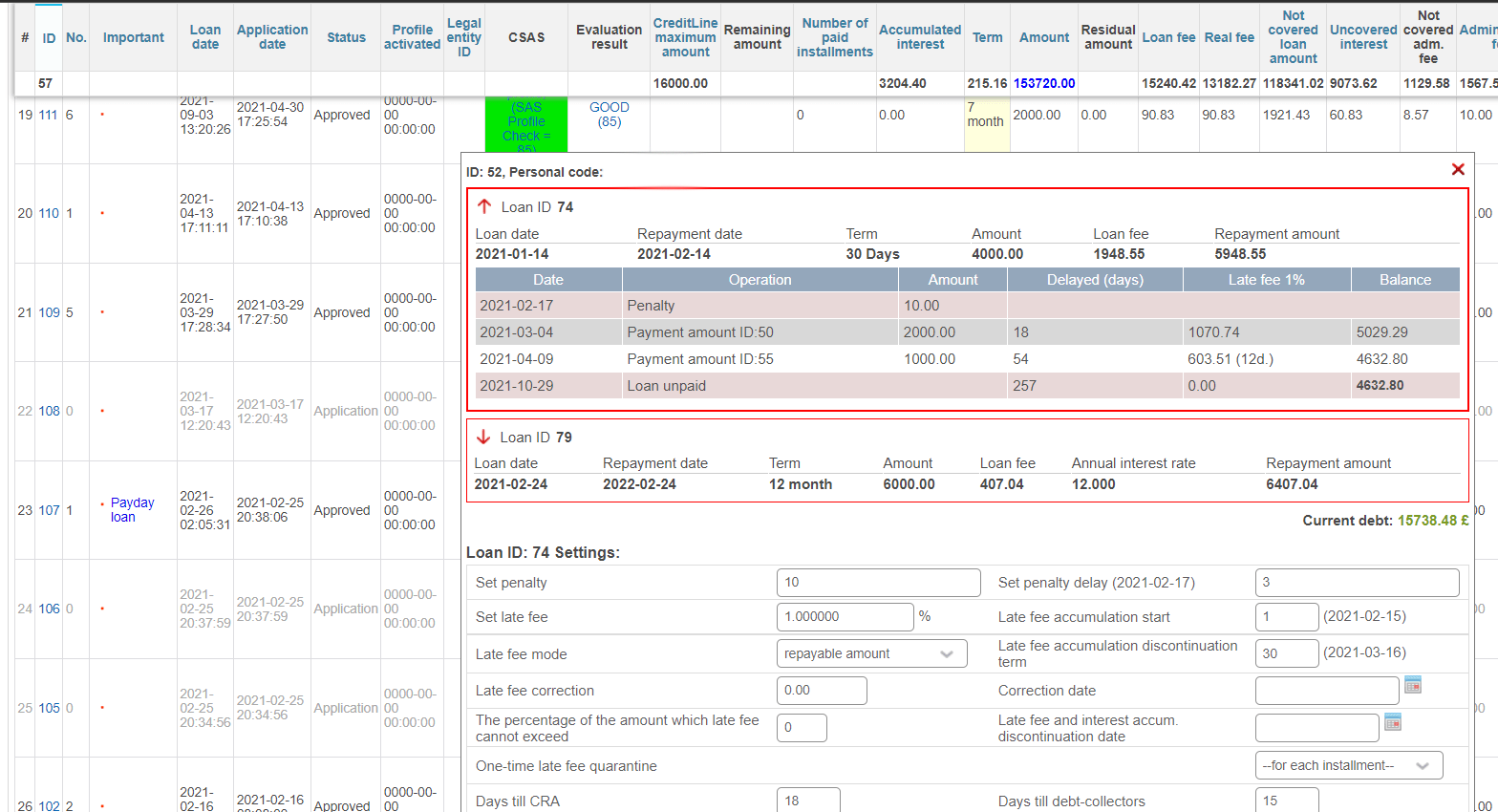
Task: Sort the table by ID column
Action: (49, 38)
